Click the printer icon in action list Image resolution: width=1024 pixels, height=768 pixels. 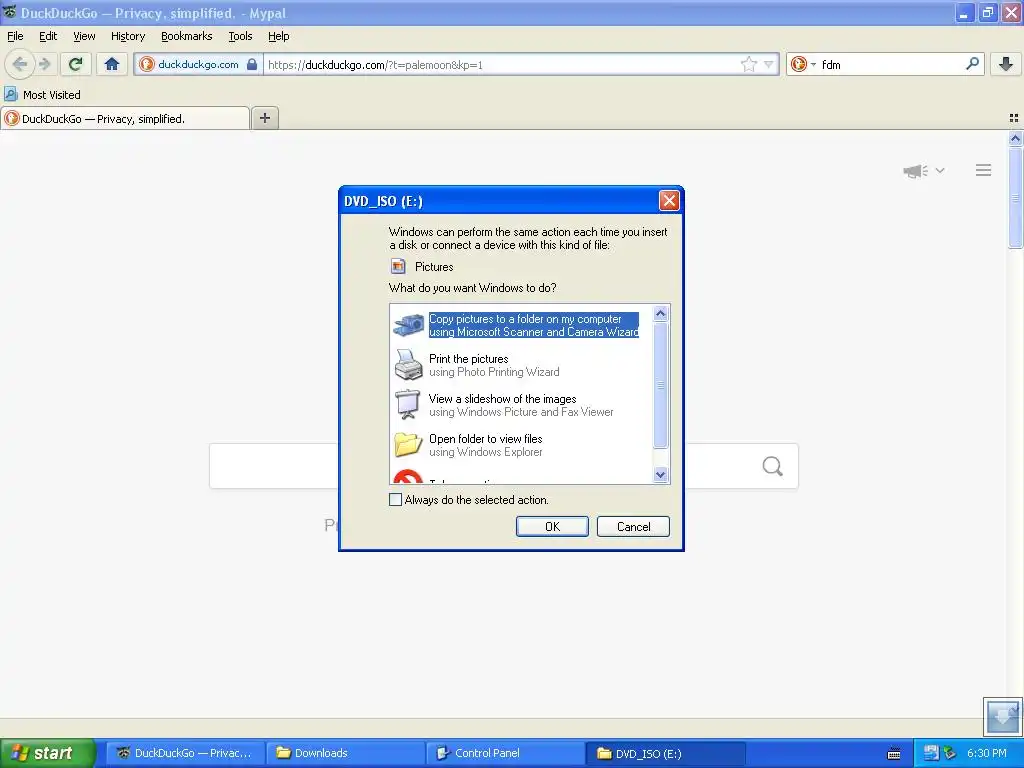[x=409, y=364]
